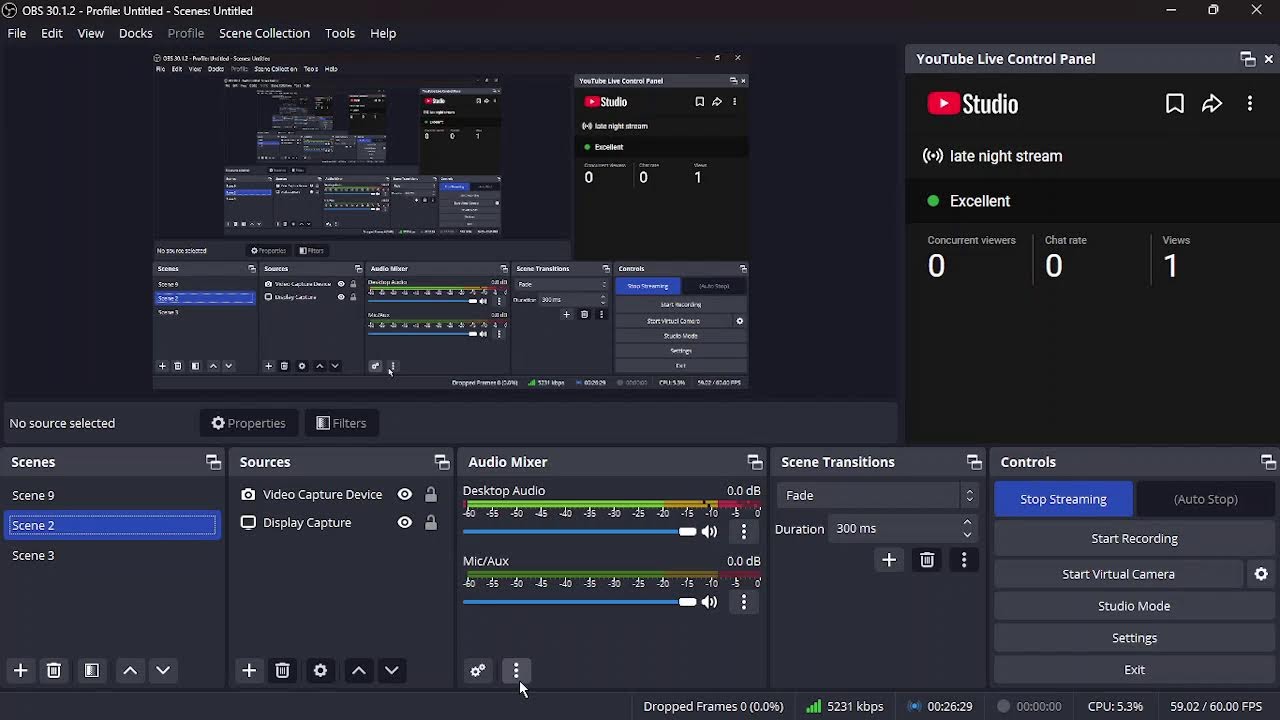
Task: Open the Edit menu
Action: click(x=52, y=33)
